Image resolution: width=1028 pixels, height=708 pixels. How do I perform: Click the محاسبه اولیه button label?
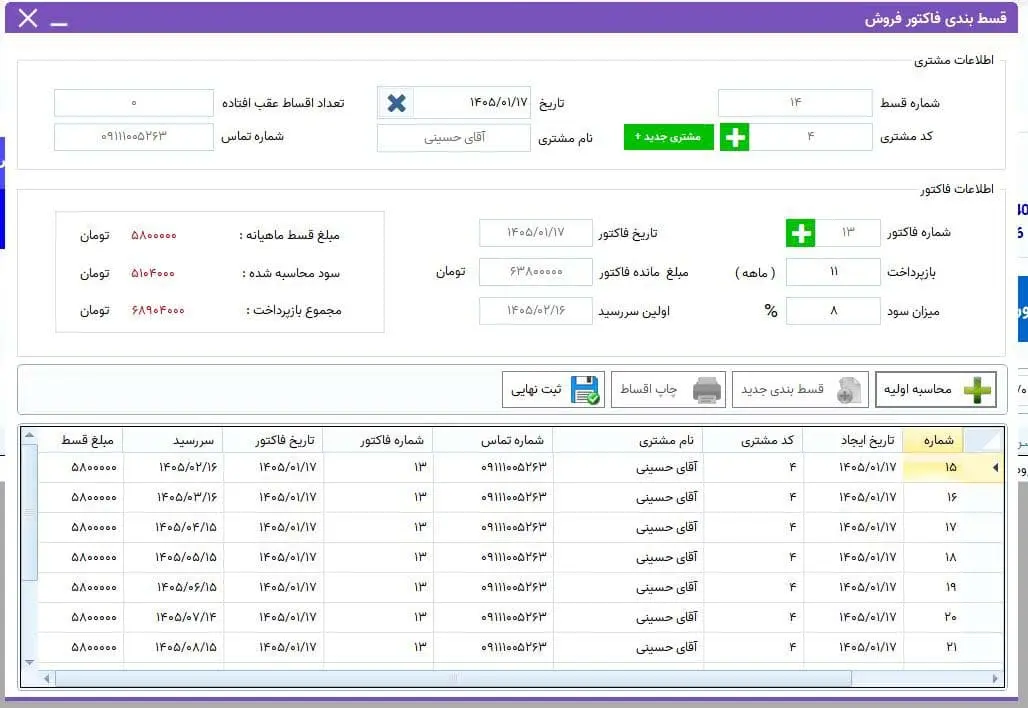click(917, 389)
